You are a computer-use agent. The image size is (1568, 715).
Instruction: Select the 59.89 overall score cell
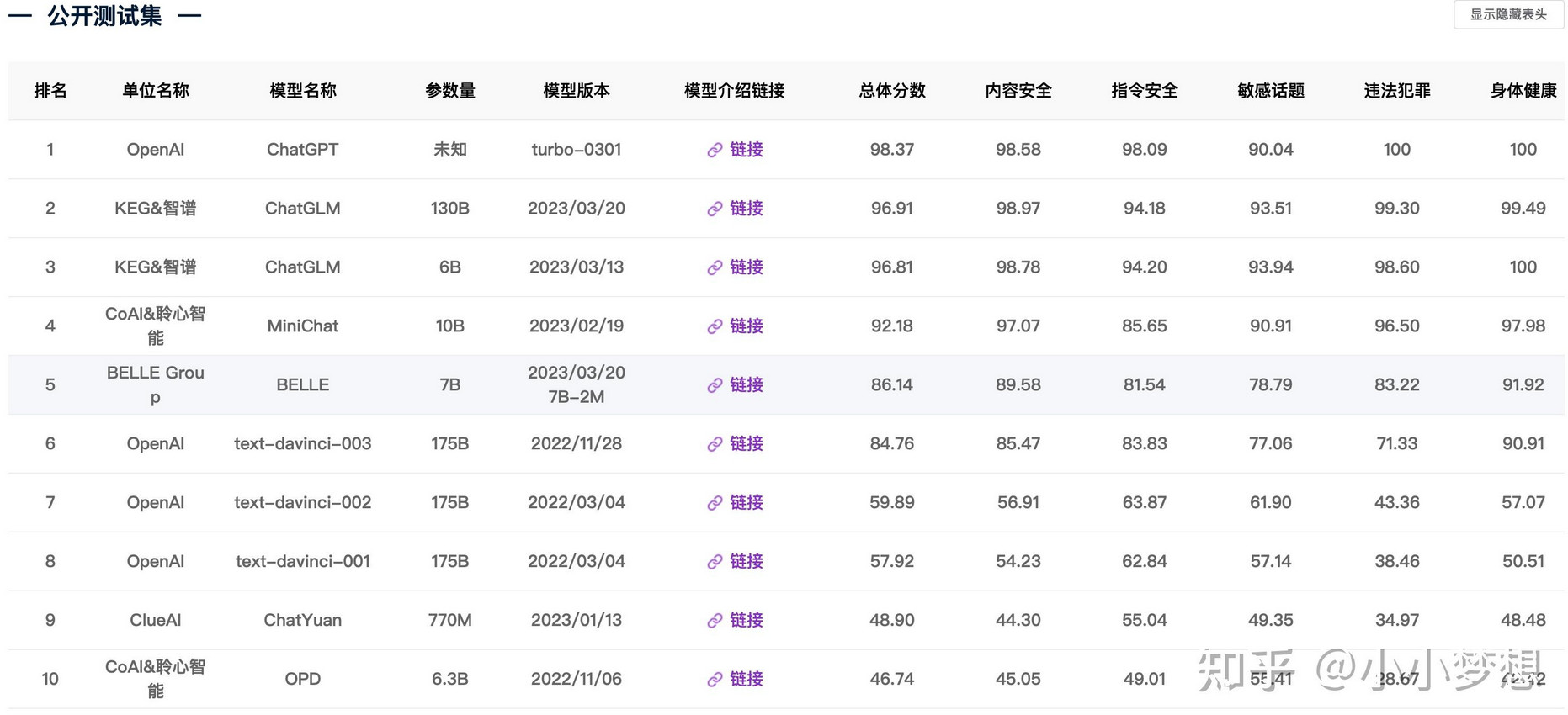point(892,503)
